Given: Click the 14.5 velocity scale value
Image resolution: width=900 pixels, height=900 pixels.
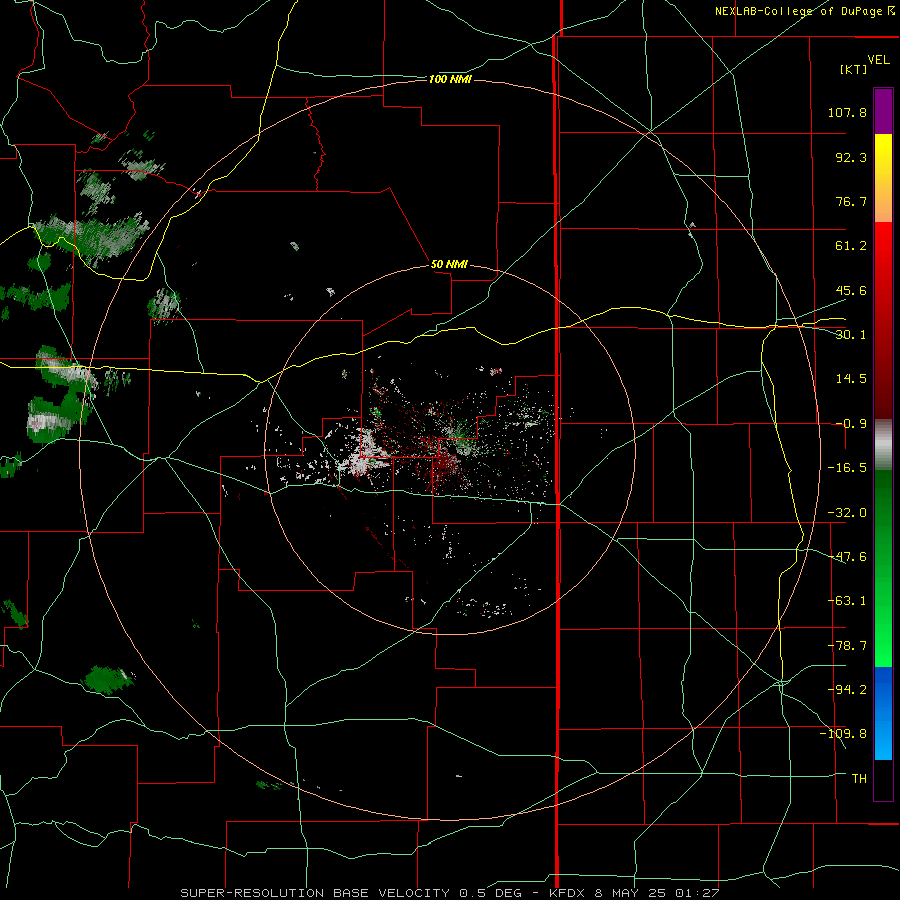Looking at the screenshot, I should coord(851,379).
